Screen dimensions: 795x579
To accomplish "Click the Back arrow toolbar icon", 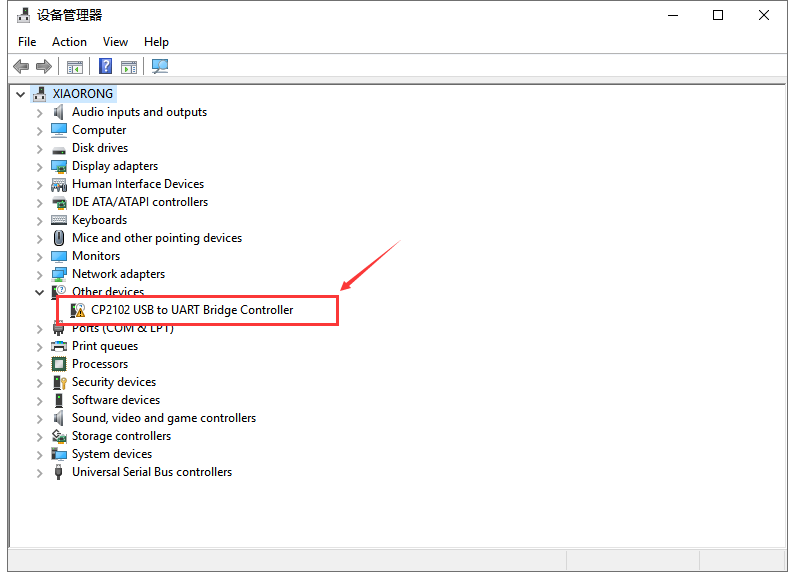I will pos(21,66).
